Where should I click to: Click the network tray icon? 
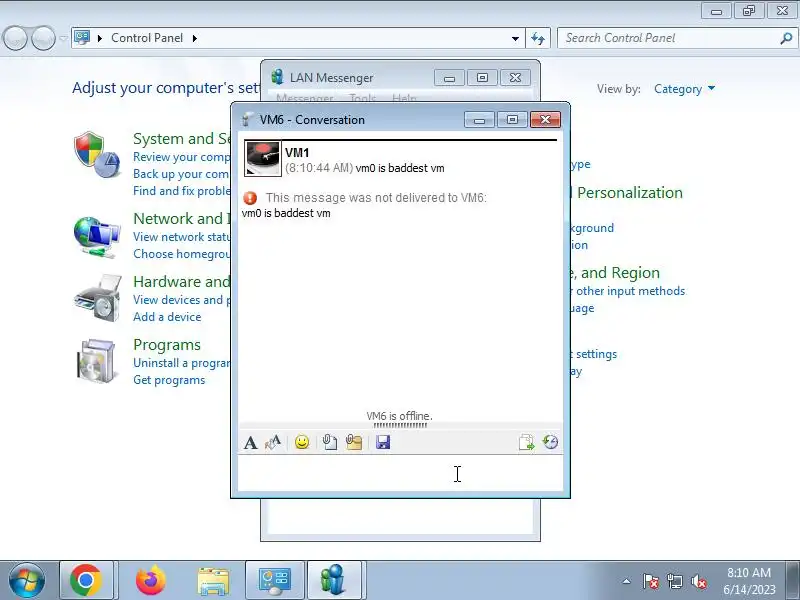(674, 581)
